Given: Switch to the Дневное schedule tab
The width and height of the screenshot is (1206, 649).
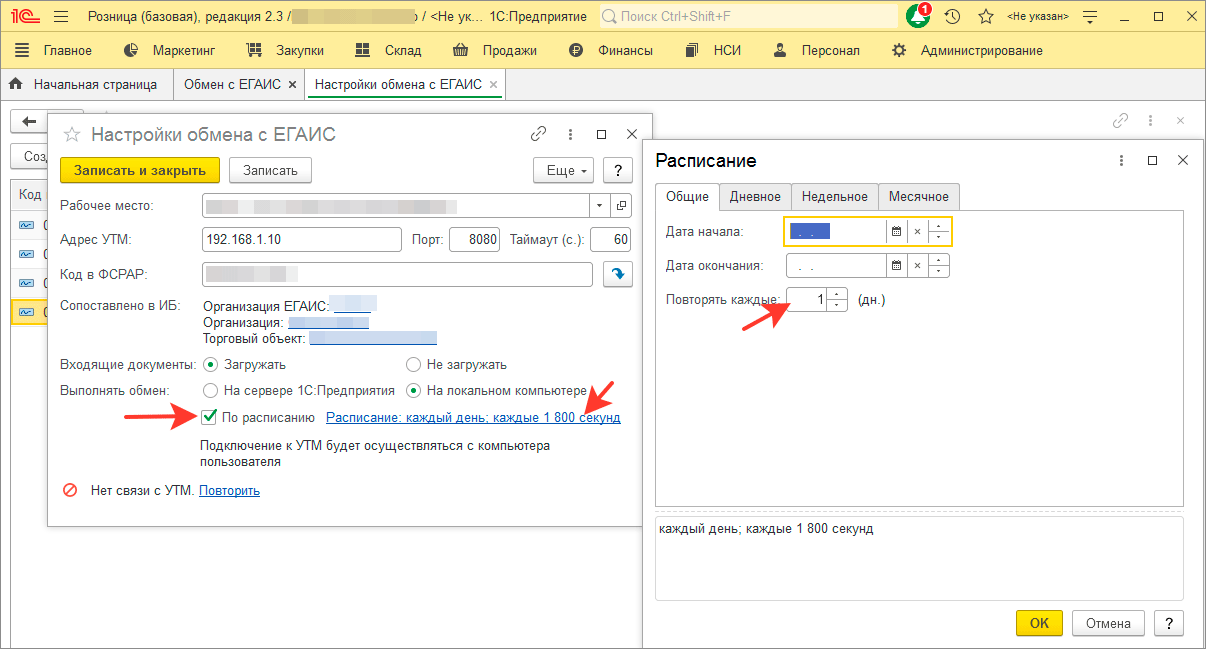Looking at the screenshot, I should click(x=755, y=197).
